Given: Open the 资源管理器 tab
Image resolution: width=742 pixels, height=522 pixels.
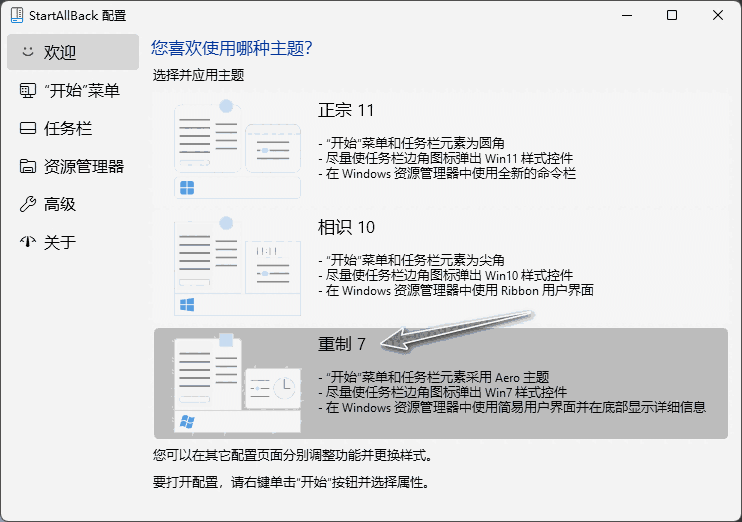Looking at the screenshot, I should tap(73, 166).
